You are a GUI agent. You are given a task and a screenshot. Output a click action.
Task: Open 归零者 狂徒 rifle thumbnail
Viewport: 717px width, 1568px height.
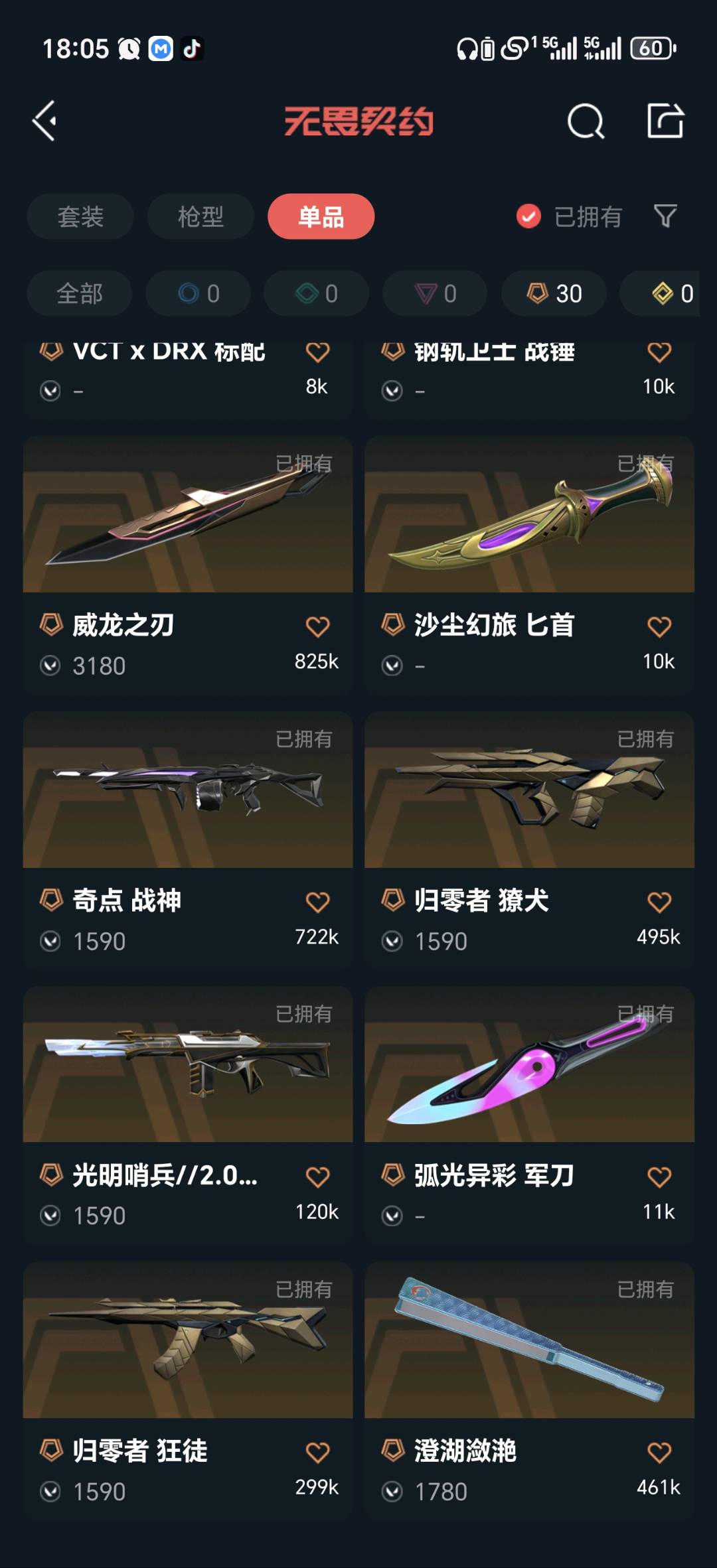pos(188,1340)
